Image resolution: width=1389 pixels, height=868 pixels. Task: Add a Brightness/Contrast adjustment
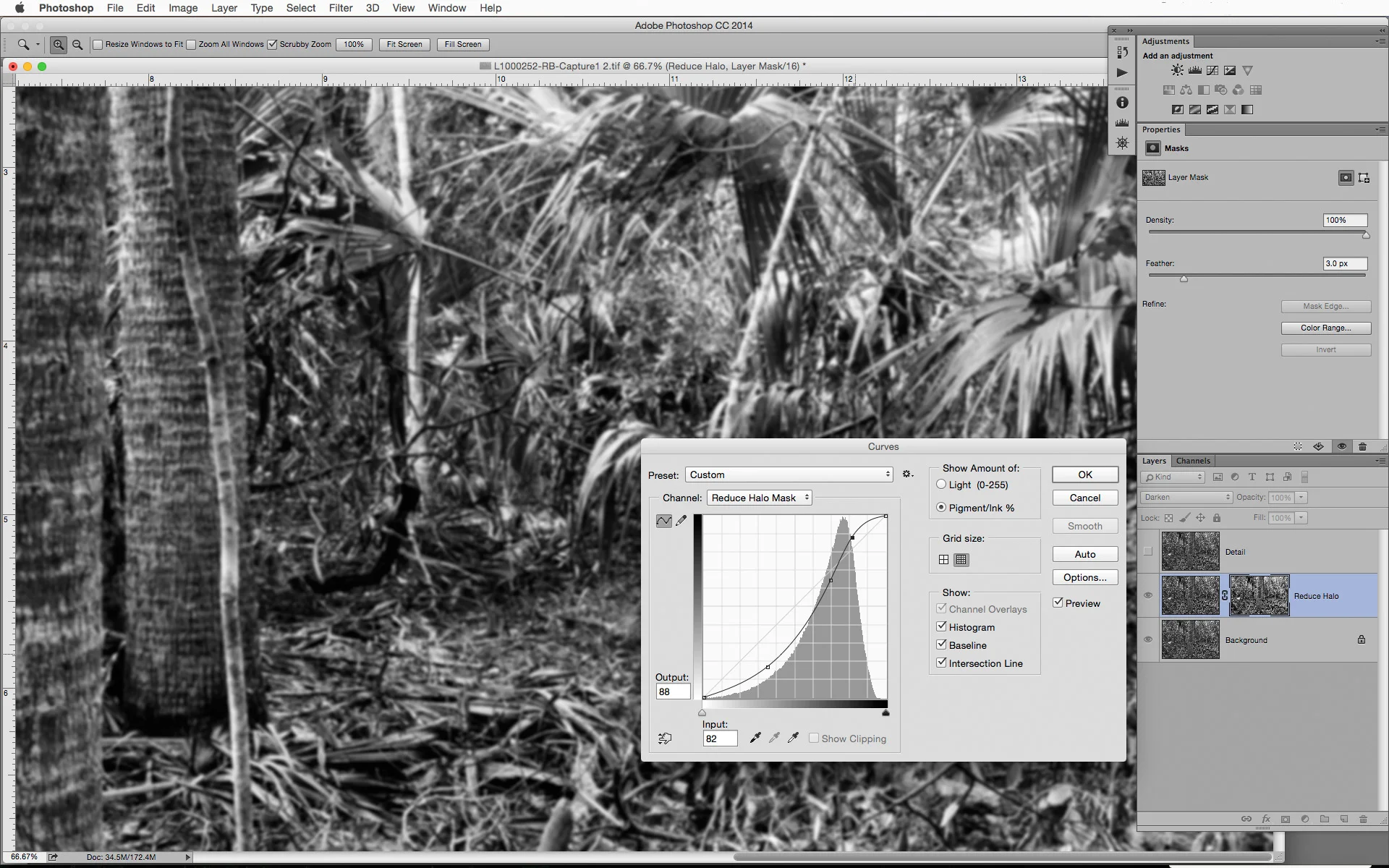click(x=1176, y=70)
